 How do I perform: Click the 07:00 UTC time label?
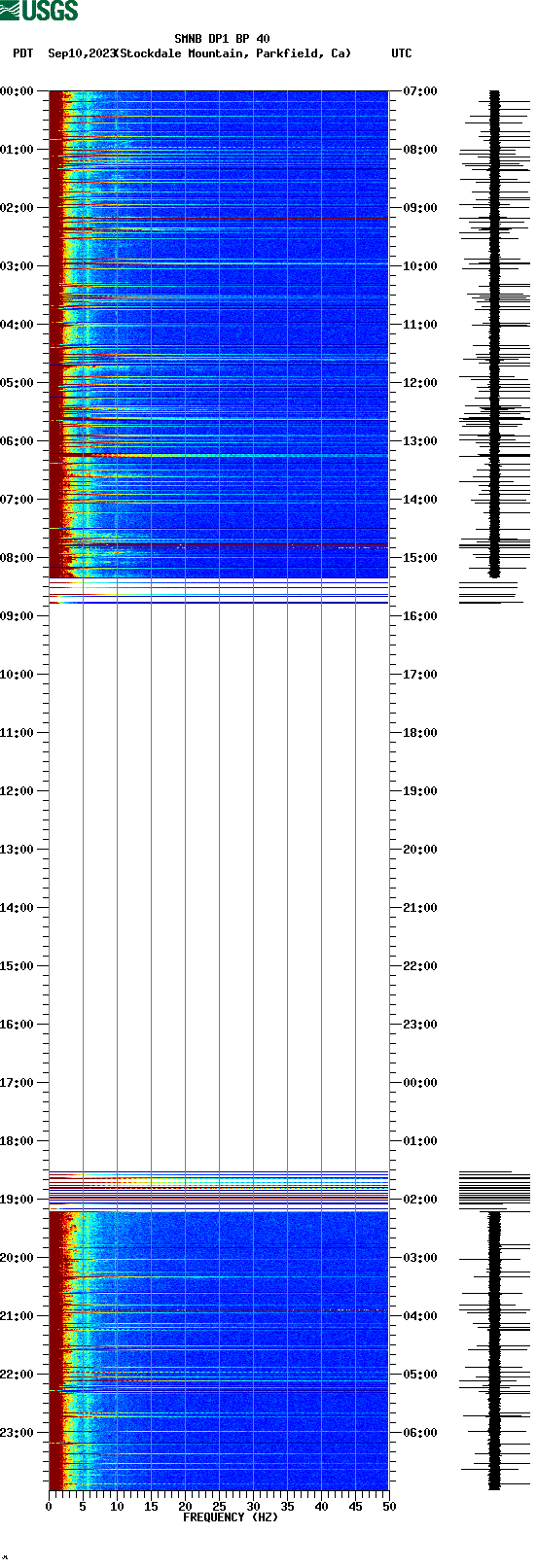(420, 91)
